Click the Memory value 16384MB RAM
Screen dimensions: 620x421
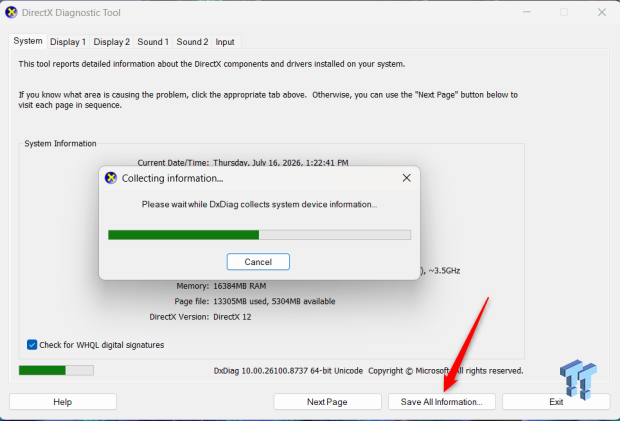coord(240,286)
